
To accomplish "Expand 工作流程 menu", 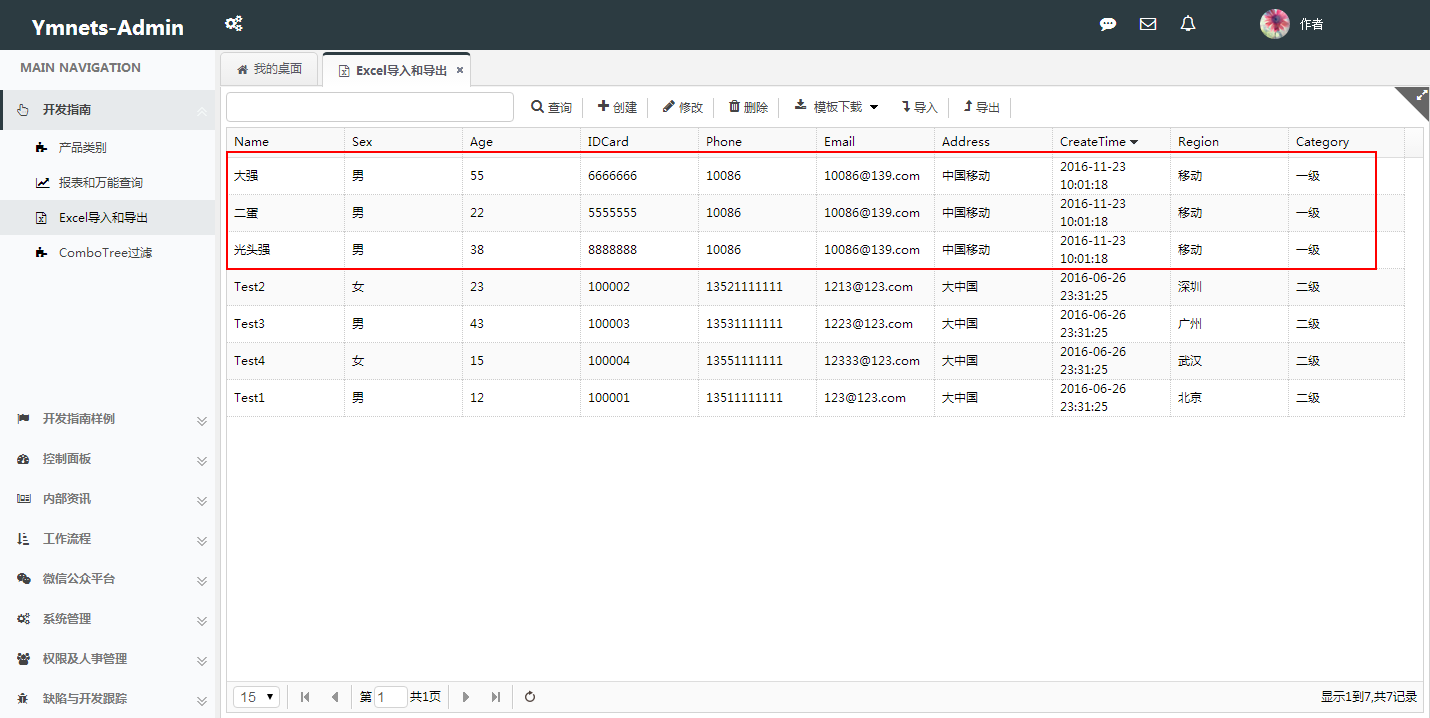I will pyautogui.click(x=108, y=539).
